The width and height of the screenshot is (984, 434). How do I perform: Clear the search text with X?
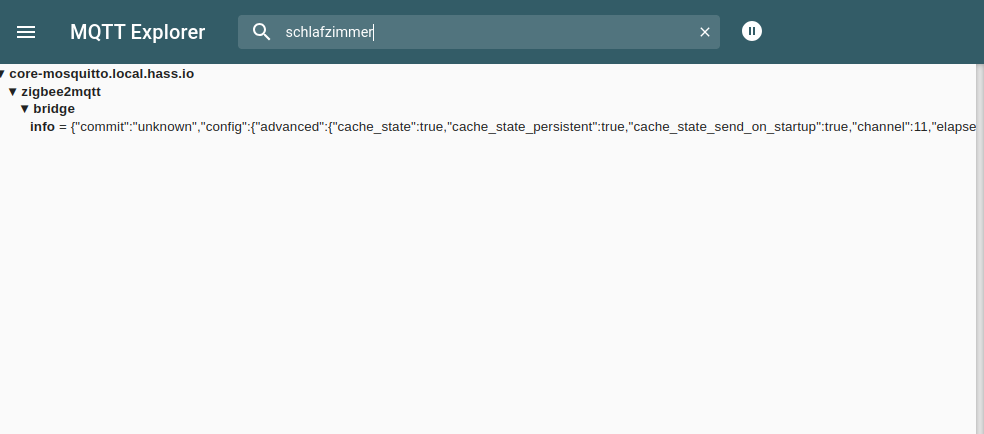[704, 32]
